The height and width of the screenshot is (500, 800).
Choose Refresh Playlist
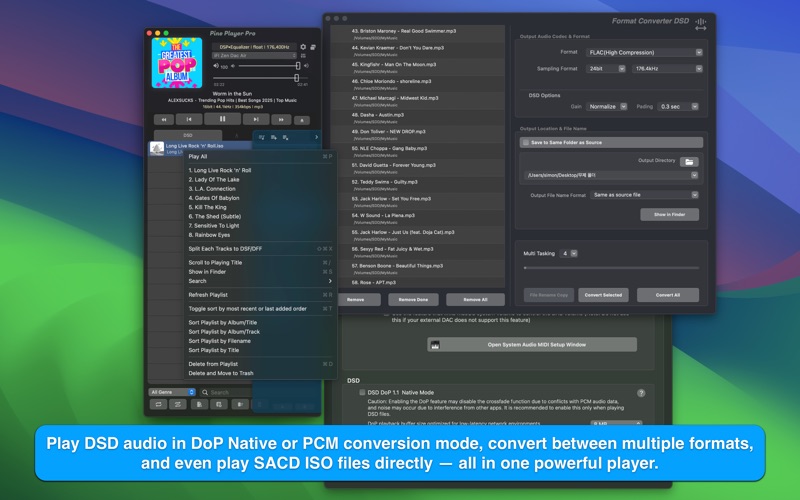tap(260, 295)
